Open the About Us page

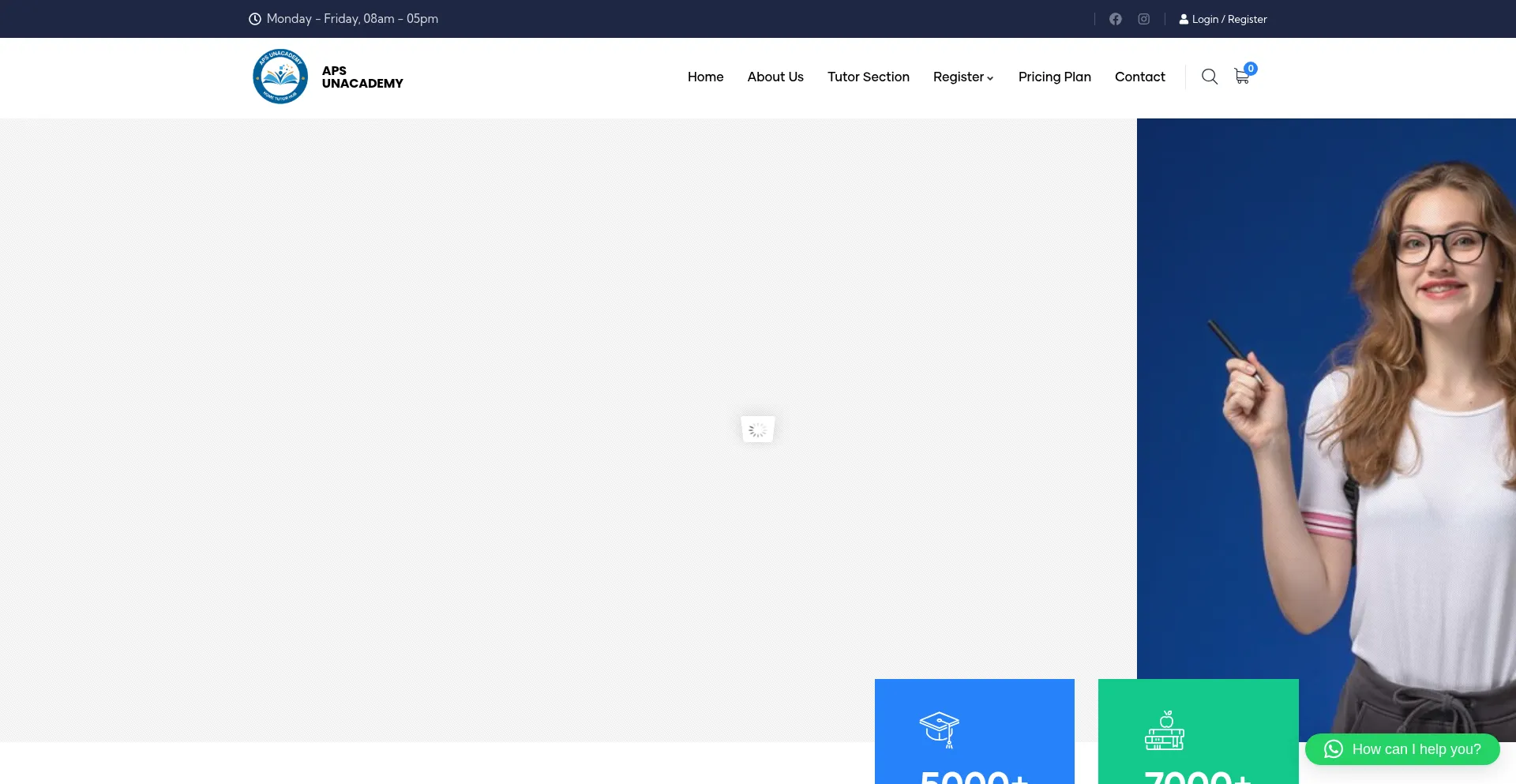coord(775,77)
